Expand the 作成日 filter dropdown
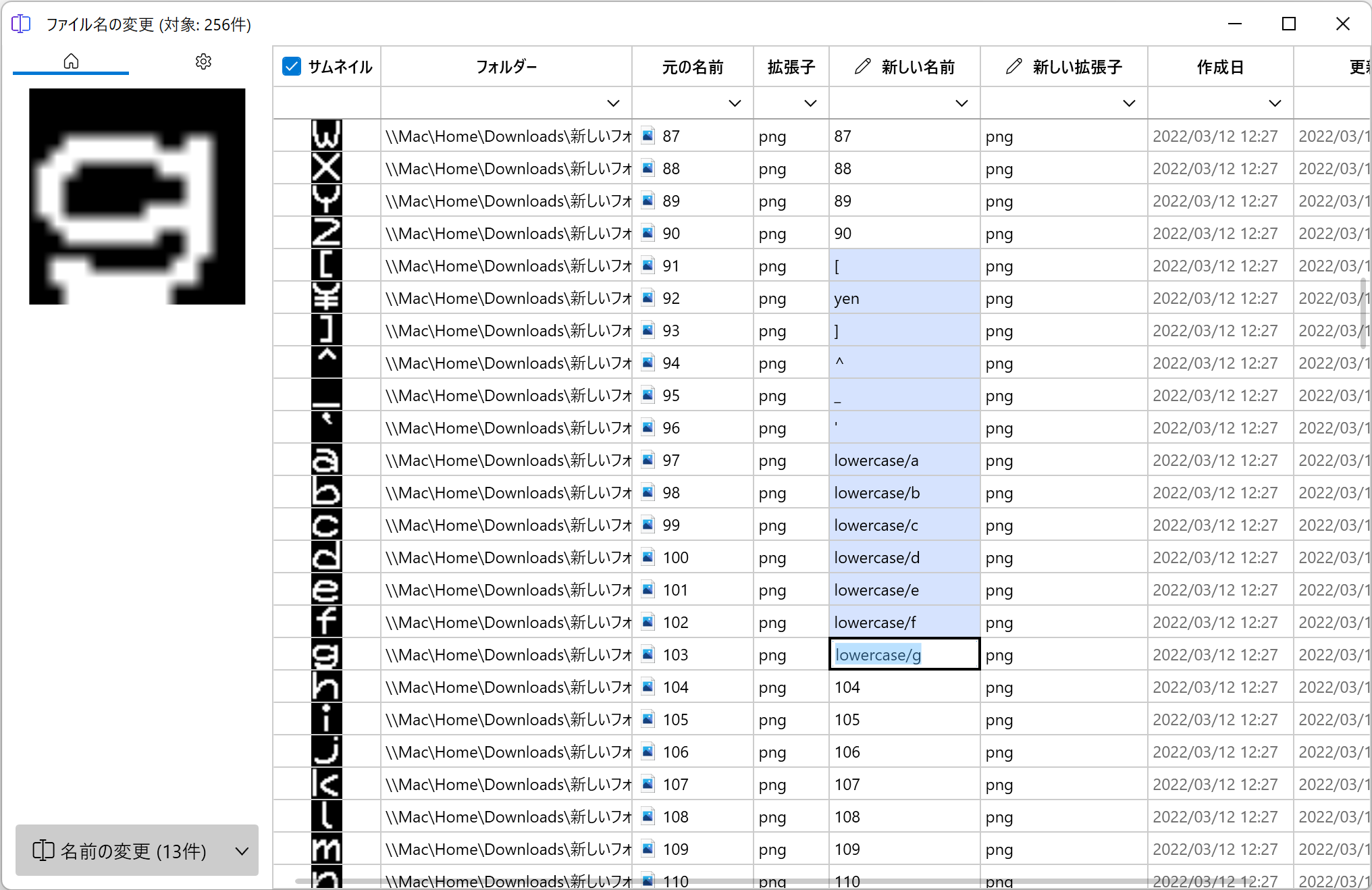The height and width of the screenshot is (890, 1372). coord(1275,103)
